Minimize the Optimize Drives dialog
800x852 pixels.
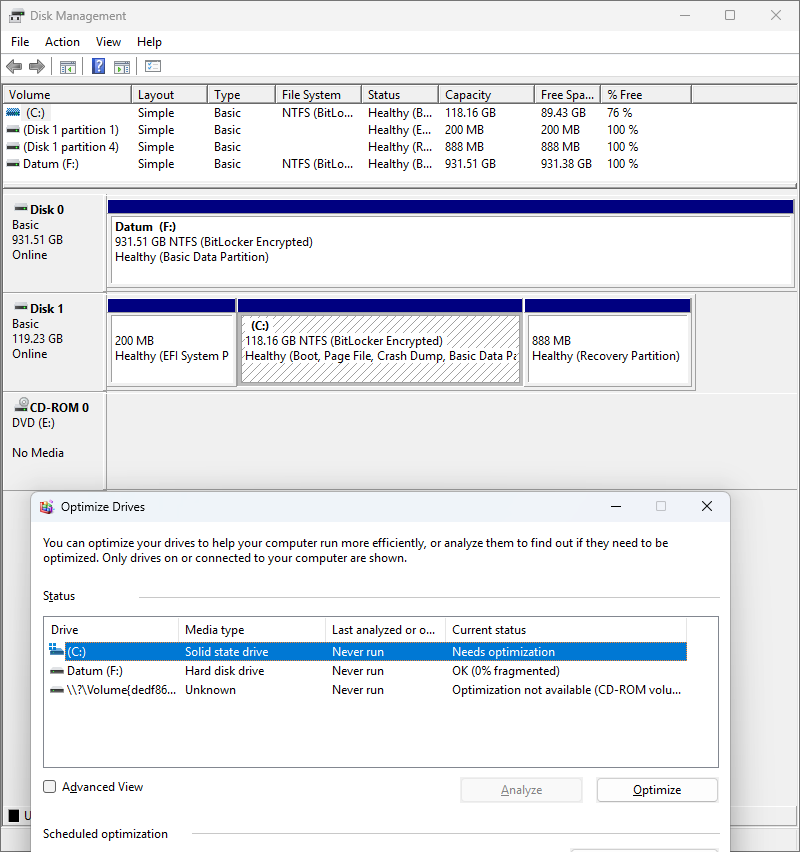coord(616,506)
